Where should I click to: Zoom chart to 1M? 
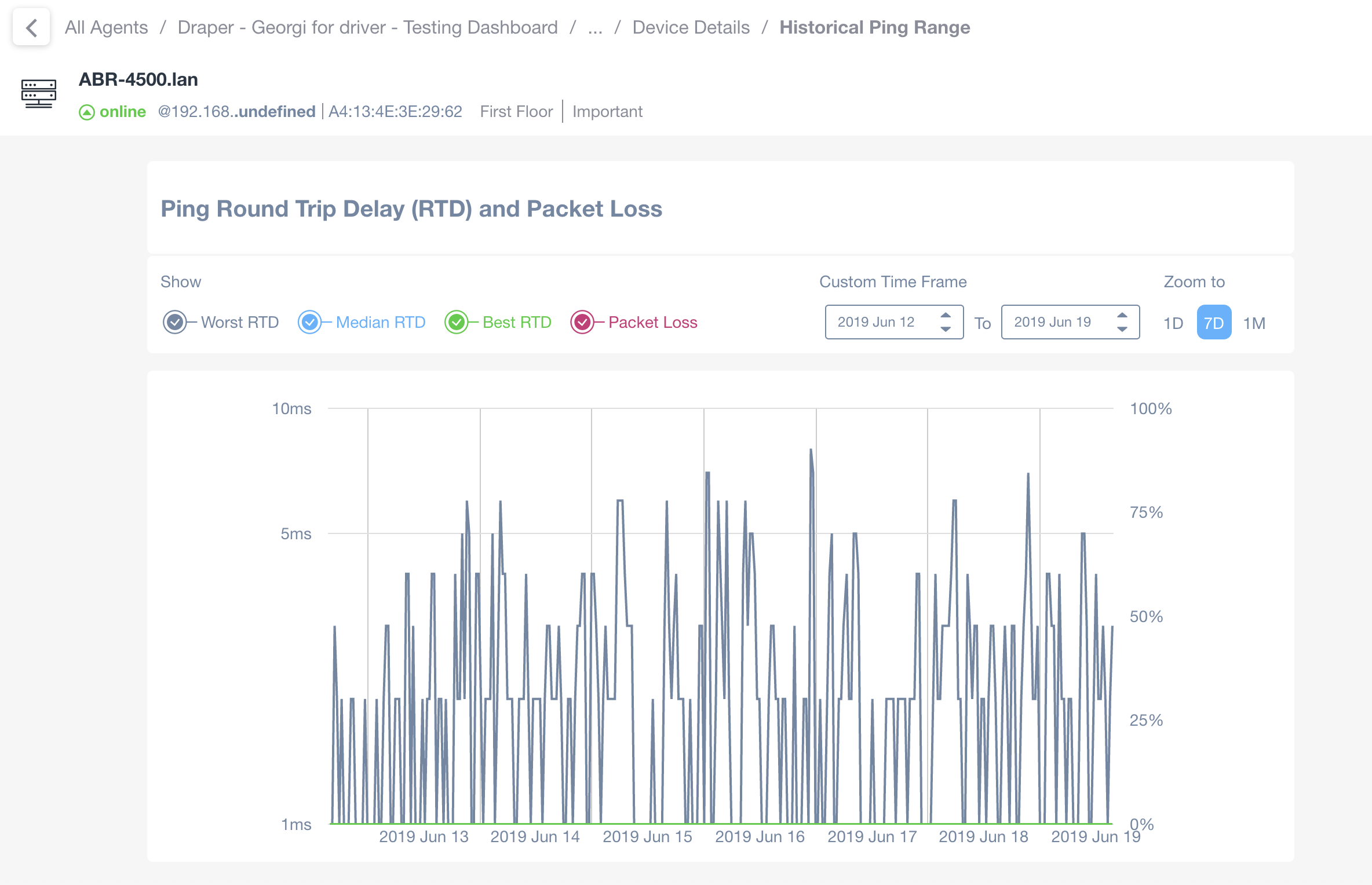click(x=1254, y=323)
